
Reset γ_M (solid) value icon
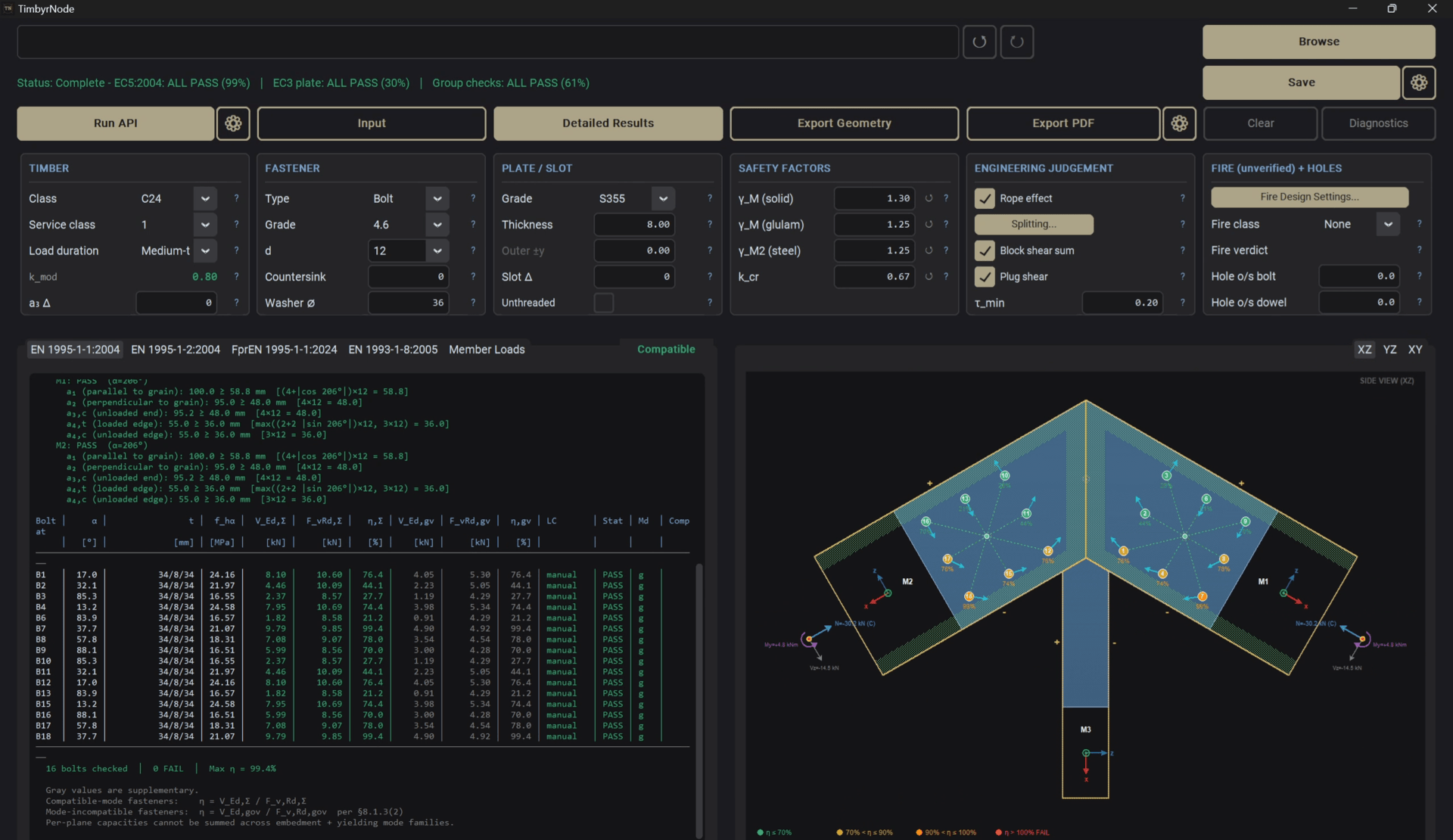tap(929, 198)
